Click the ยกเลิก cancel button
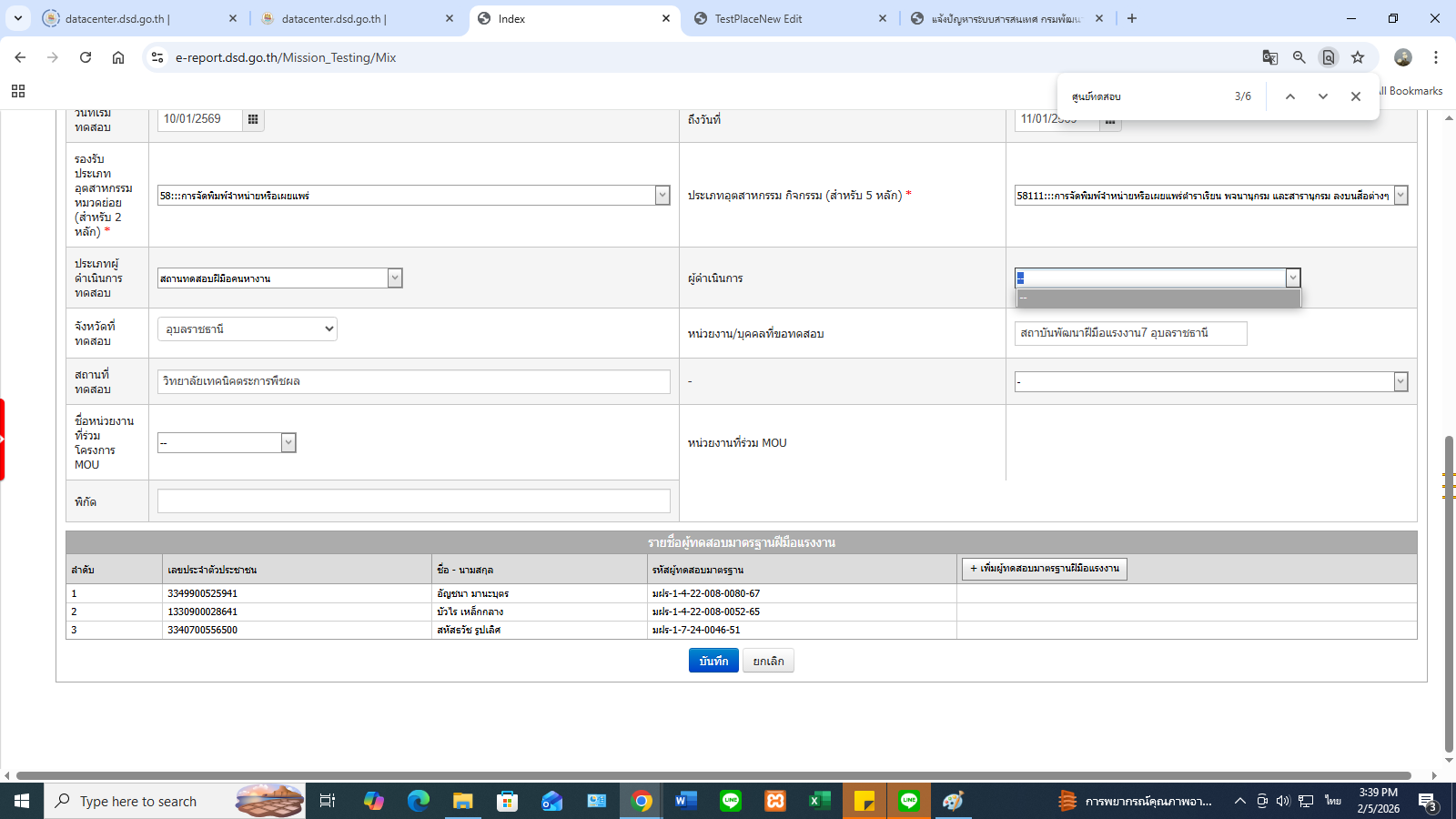 (x=768, y=661)
